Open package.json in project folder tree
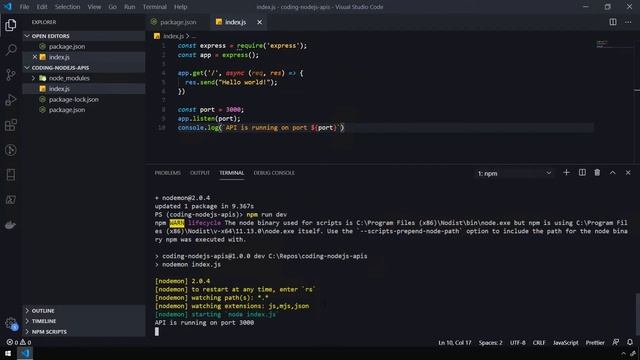Image resolution: width=640 pixels, height=360 pixels. 84,110
